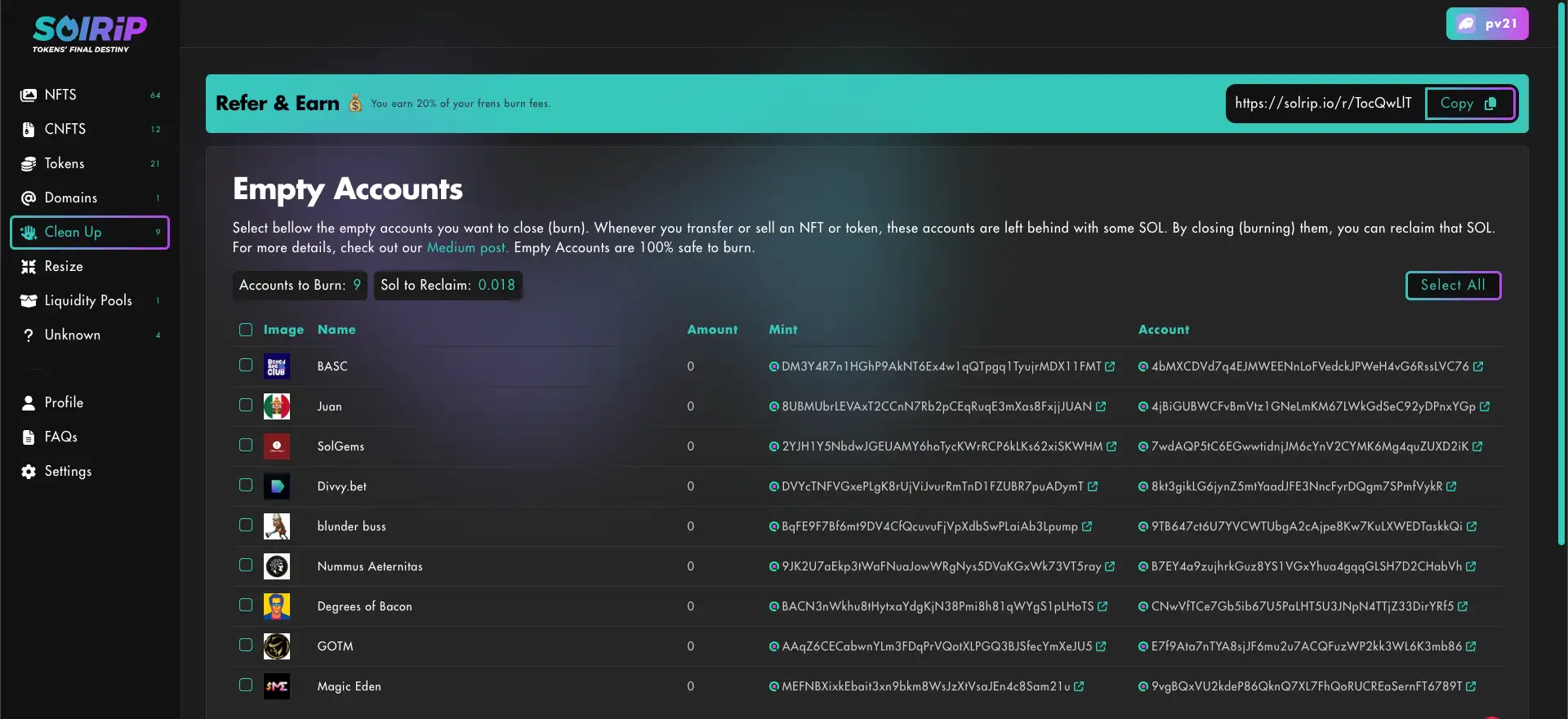Image resolution: width=1568 pixels, height=719 pixels.
Task: Tick the checkbox for SolGems
Action: [x=246, y=445]
